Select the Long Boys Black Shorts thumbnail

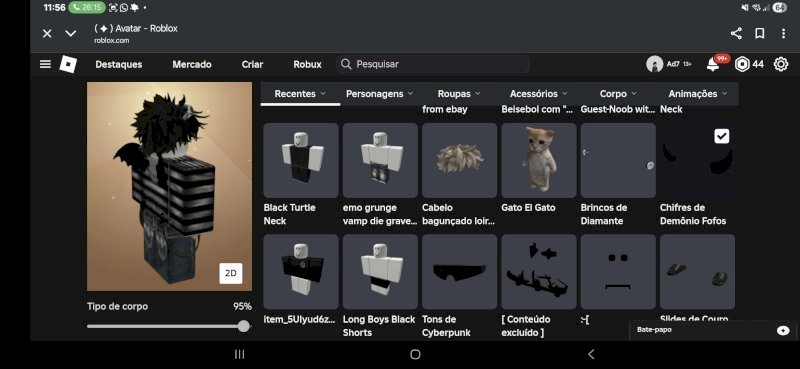pos(380,272)
